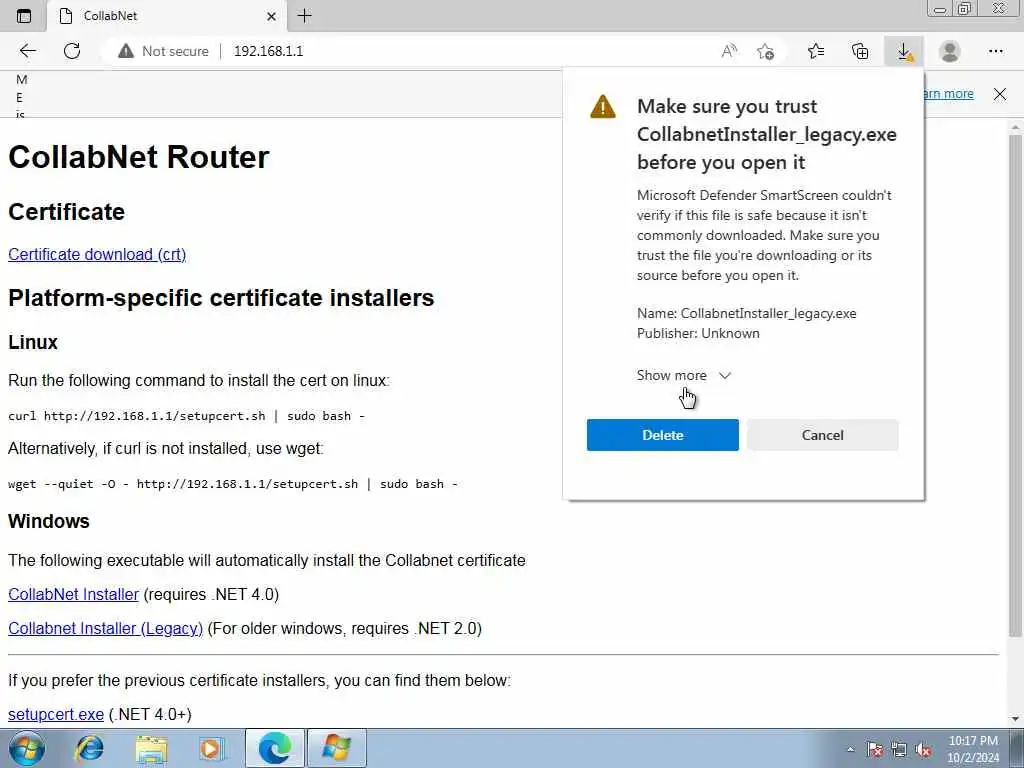This screenshot has height=768, width=1024.
Task: Show hidden tray icons arrow
Action: pyautogui.click(x=850, y=749)
